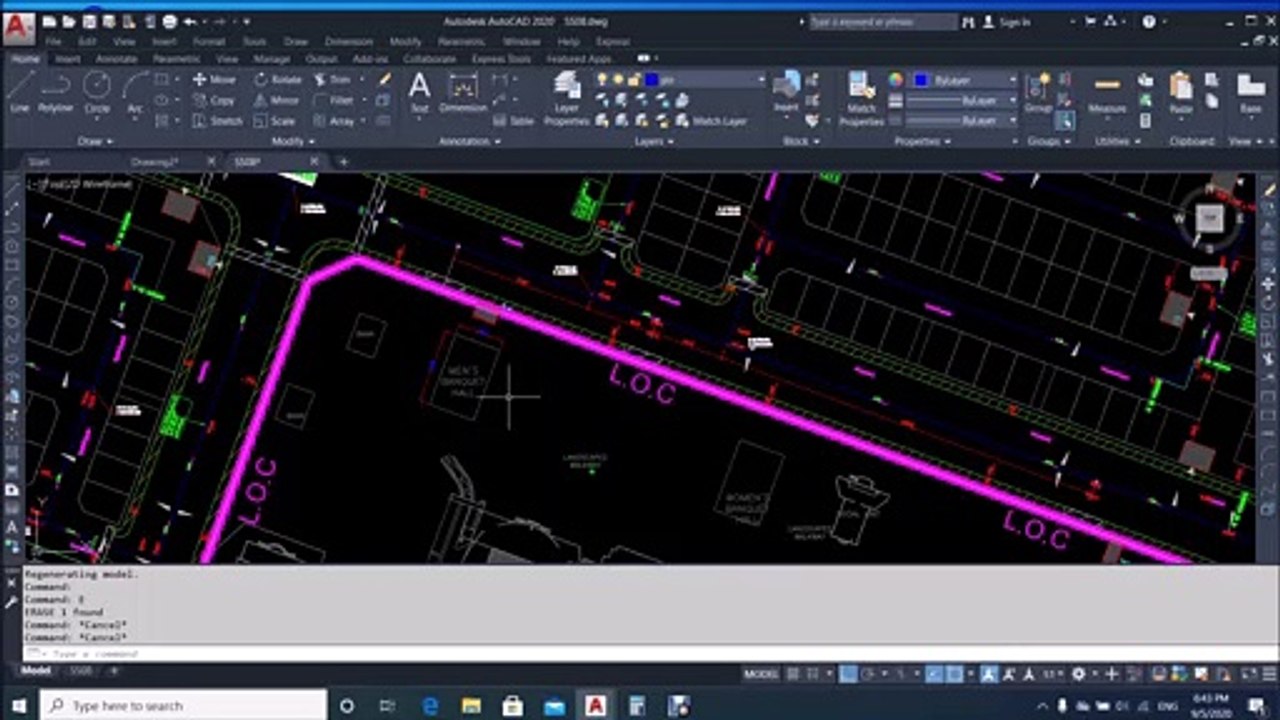Activate the Trim command
The width and height of the screenshot is (1280, 720).
click(x=332, y=79)
